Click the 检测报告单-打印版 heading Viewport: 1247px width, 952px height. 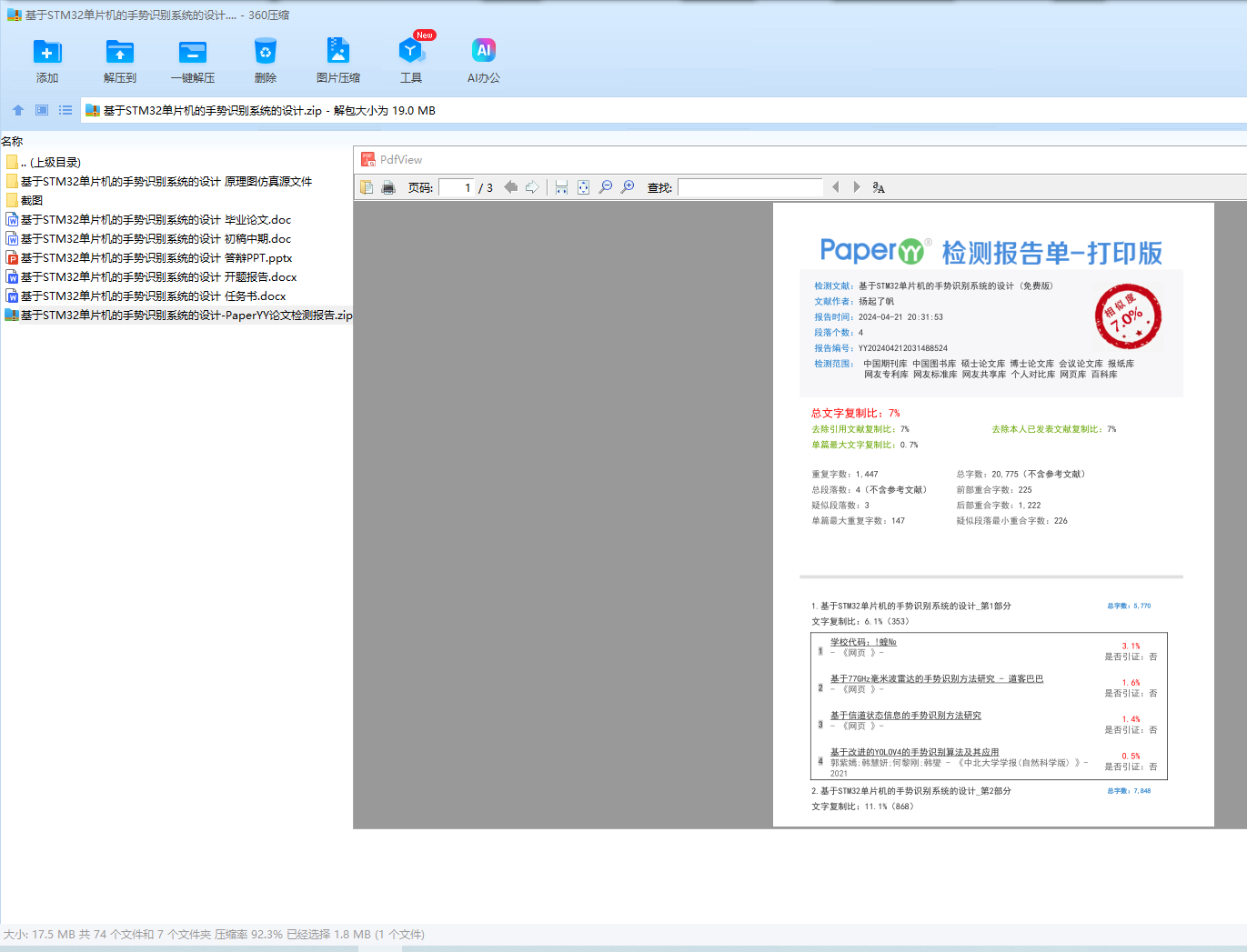[x=1052, y=253]
